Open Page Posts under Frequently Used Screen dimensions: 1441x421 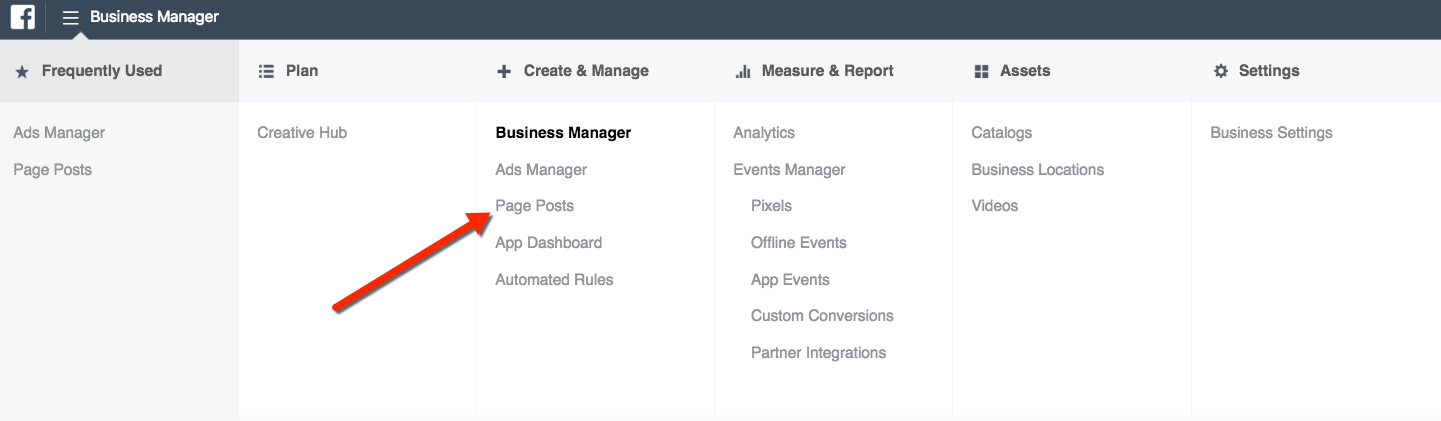click(x=53, y=170)
